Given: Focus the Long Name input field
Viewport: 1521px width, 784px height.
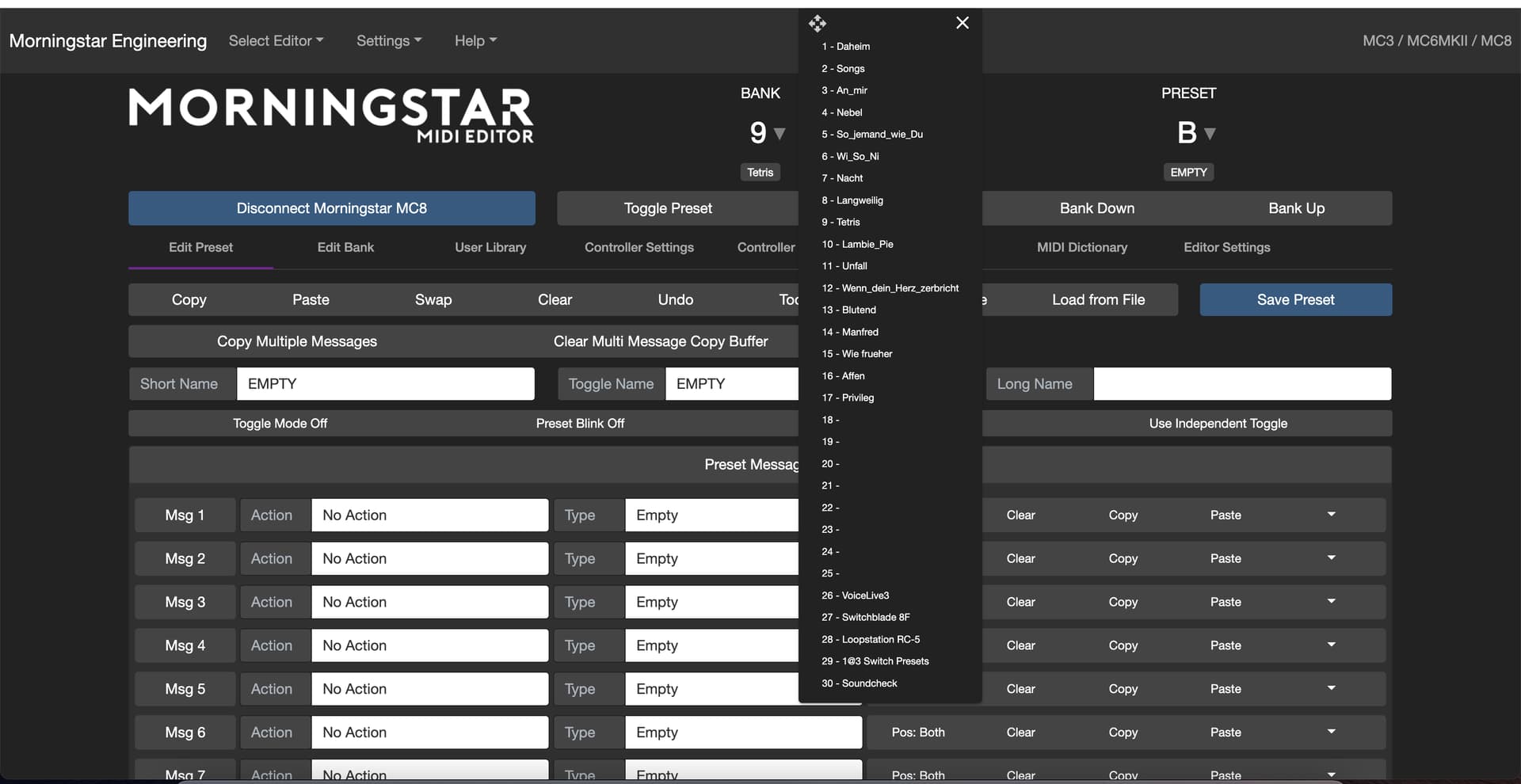Looking at the screenshot, I should 1242,383.
